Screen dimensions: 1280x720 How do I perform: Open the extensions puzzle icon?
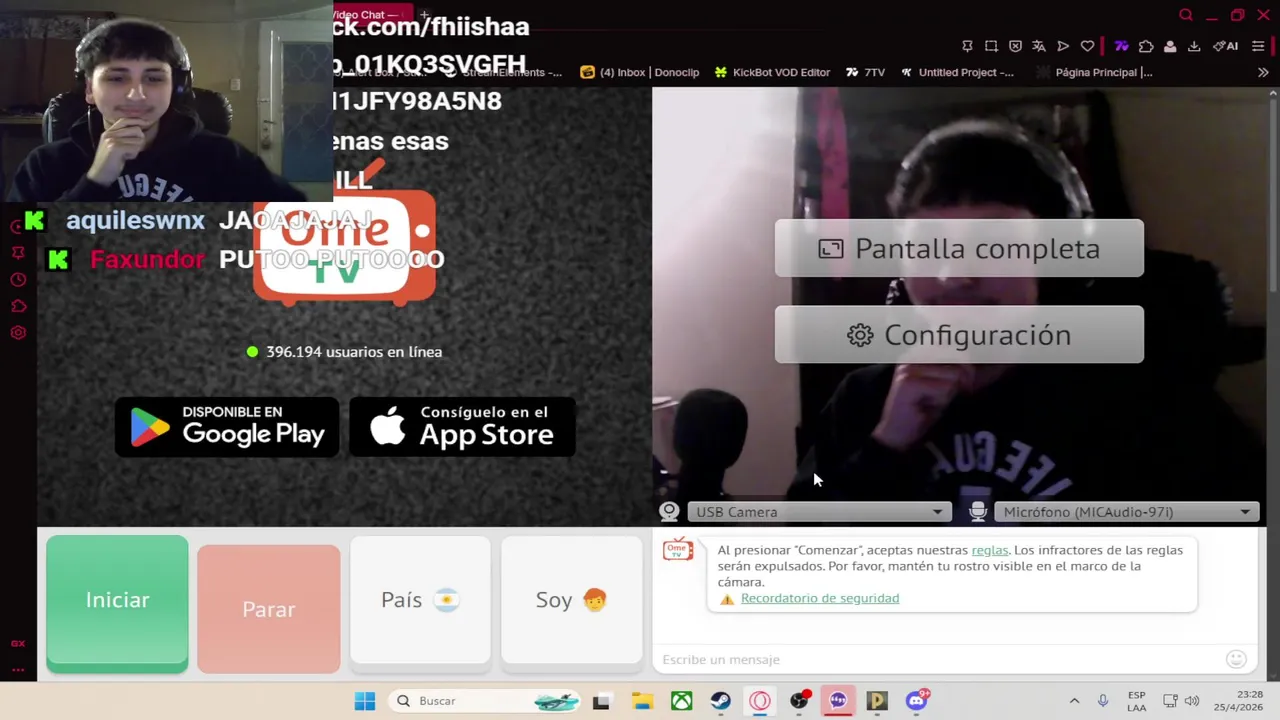tap(1146, 46)
